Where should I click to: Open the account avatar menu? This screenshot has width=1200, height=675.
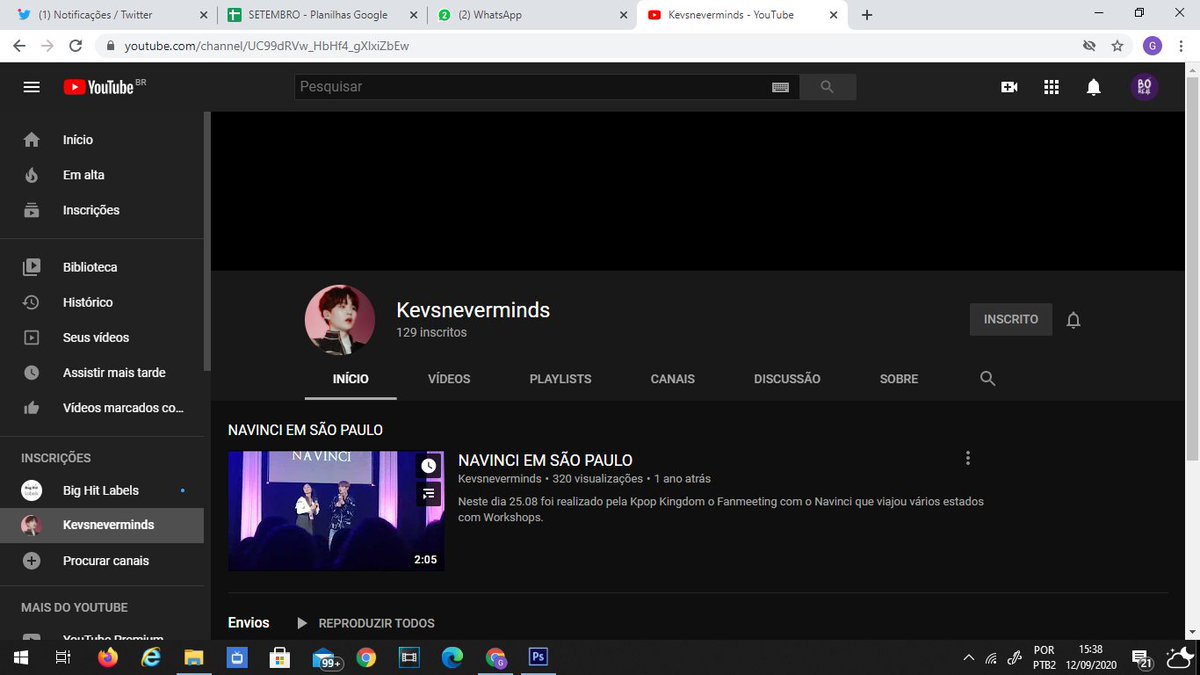pos(1145,87)
